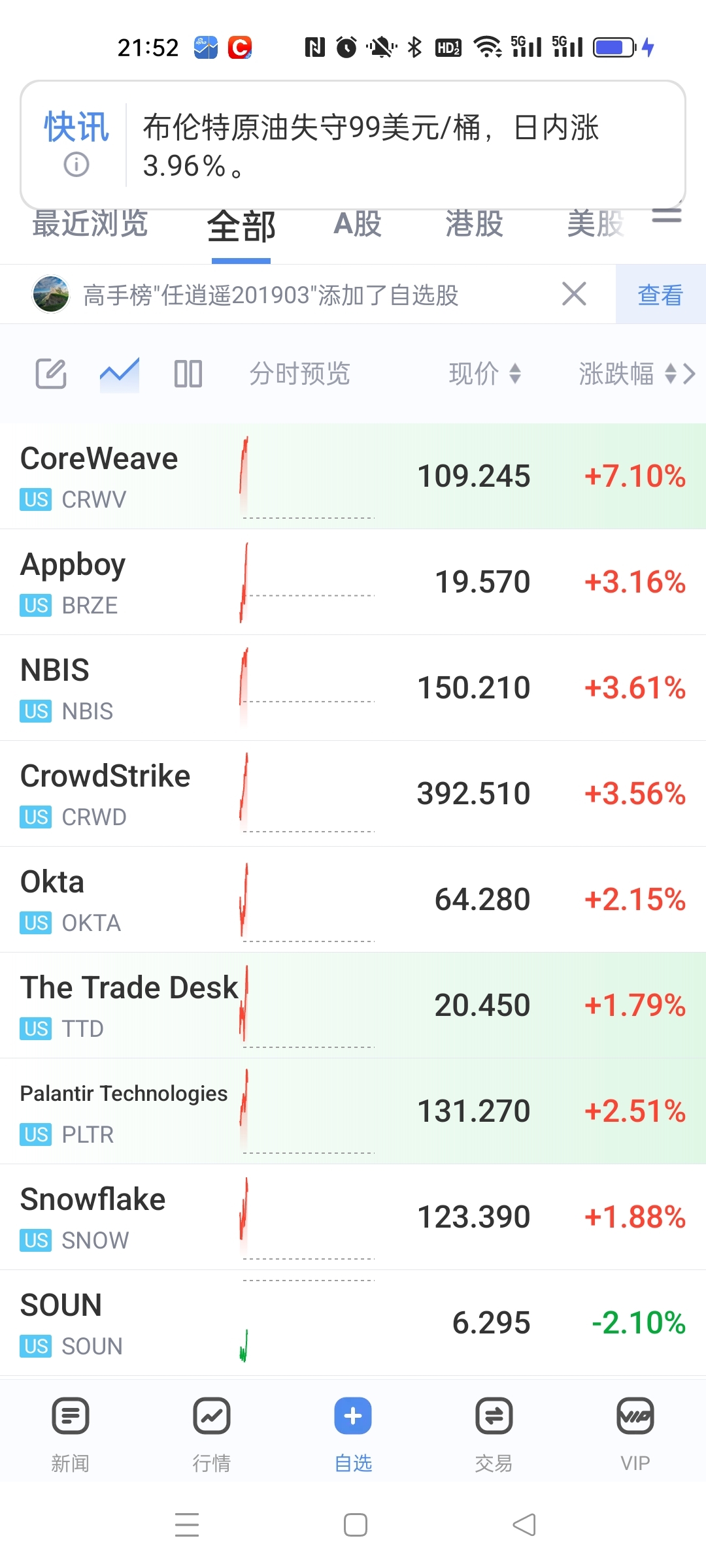Image resolution: width=706 pixels, height=1568 pixels.
Task: Open the VIP section icon
Action: (635, 1416)
